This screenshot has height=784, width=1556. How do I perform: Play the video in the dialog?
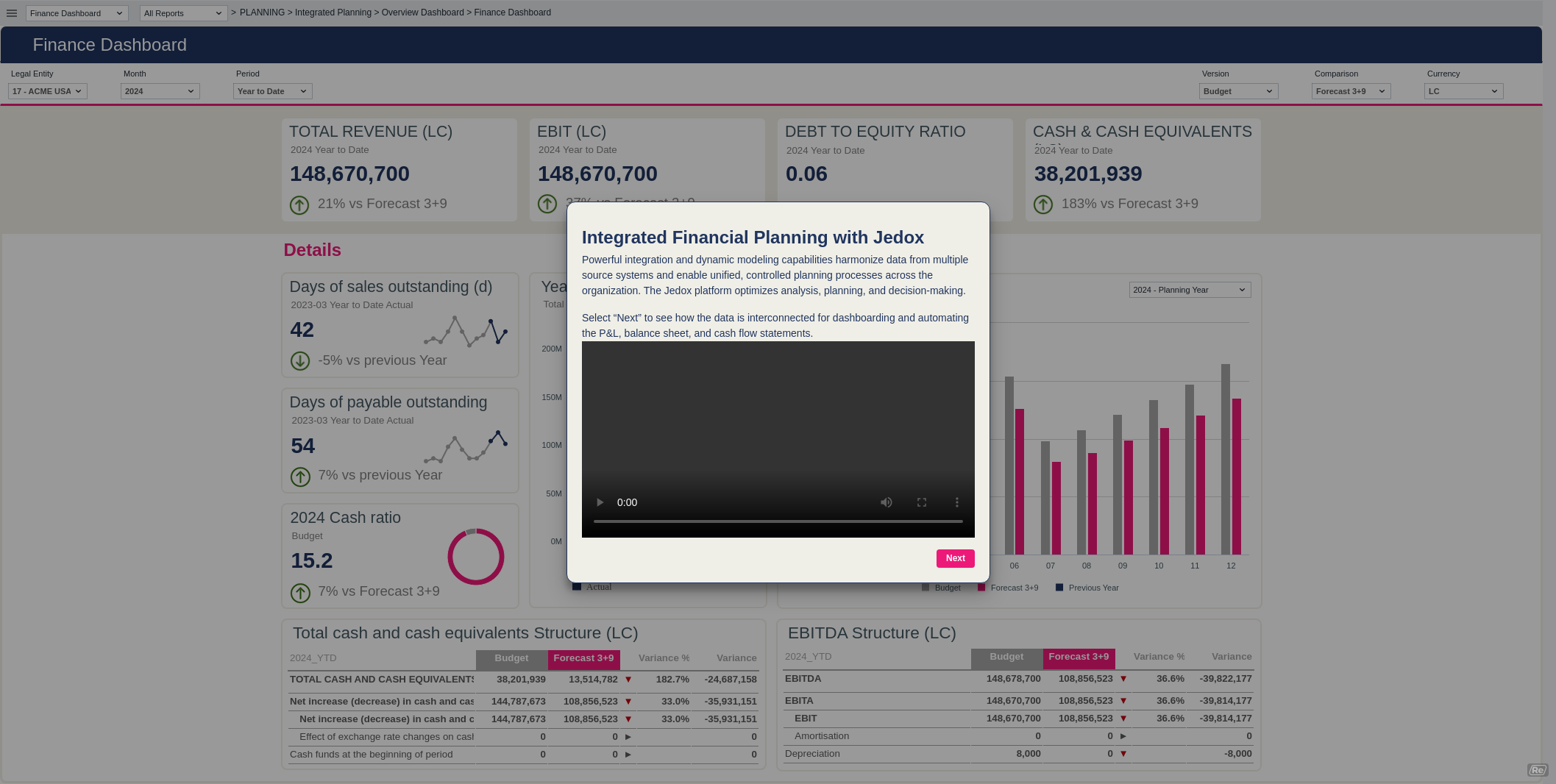coord(600,502)
